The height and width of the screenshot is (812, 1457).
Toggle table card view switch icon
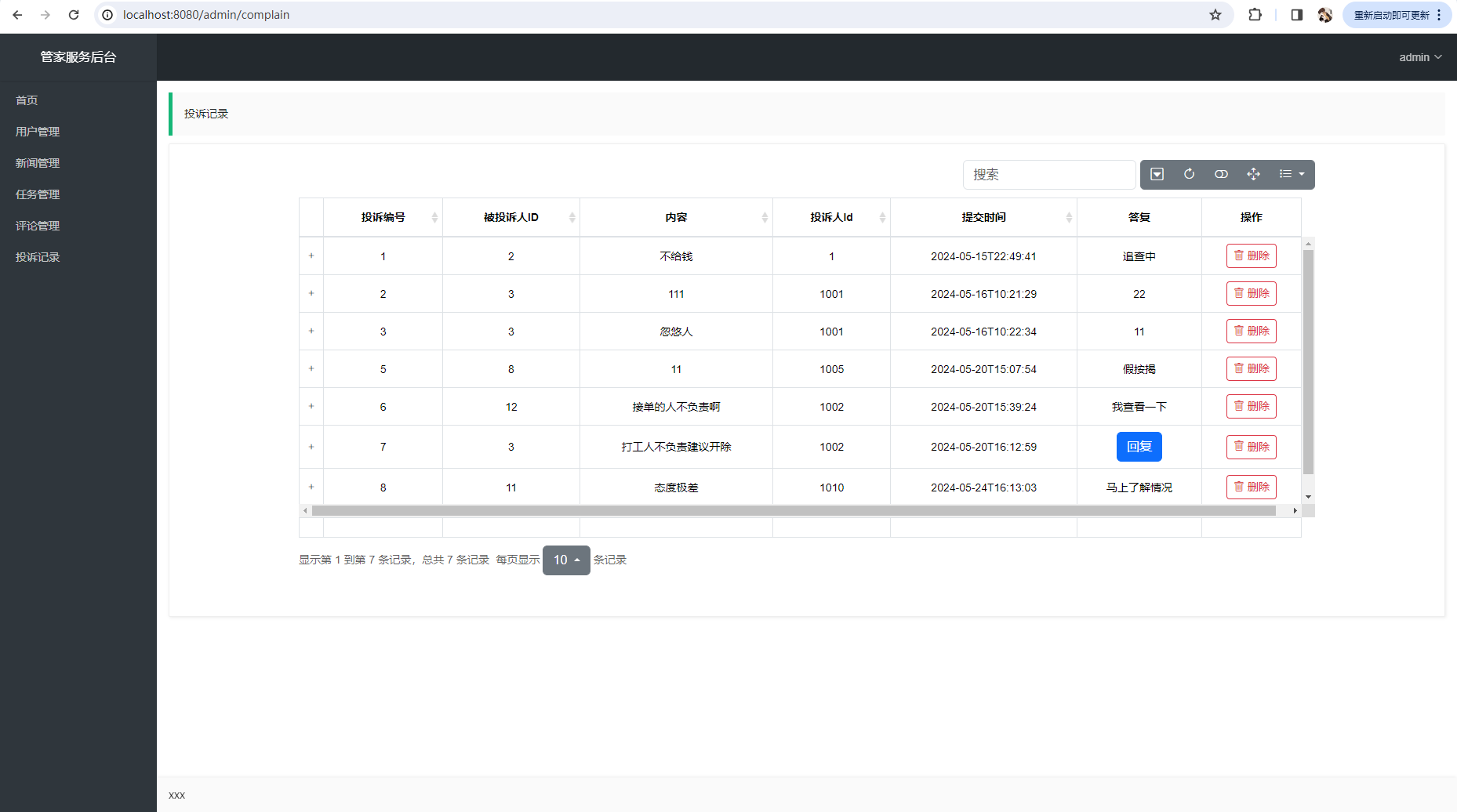click(x=1221, y=174)
